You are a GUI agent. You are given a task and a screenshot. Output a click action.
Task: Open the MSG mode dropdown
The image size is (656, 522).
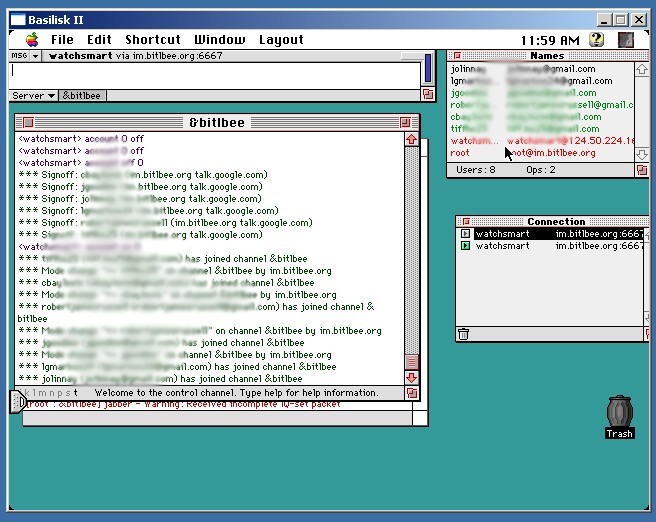coord(25,56)
